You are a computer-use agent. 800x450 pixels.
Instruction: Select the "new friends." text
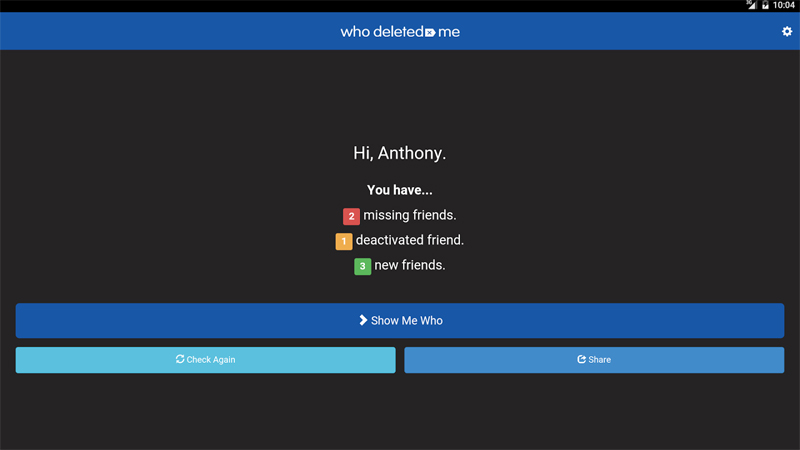coord(410,265)
